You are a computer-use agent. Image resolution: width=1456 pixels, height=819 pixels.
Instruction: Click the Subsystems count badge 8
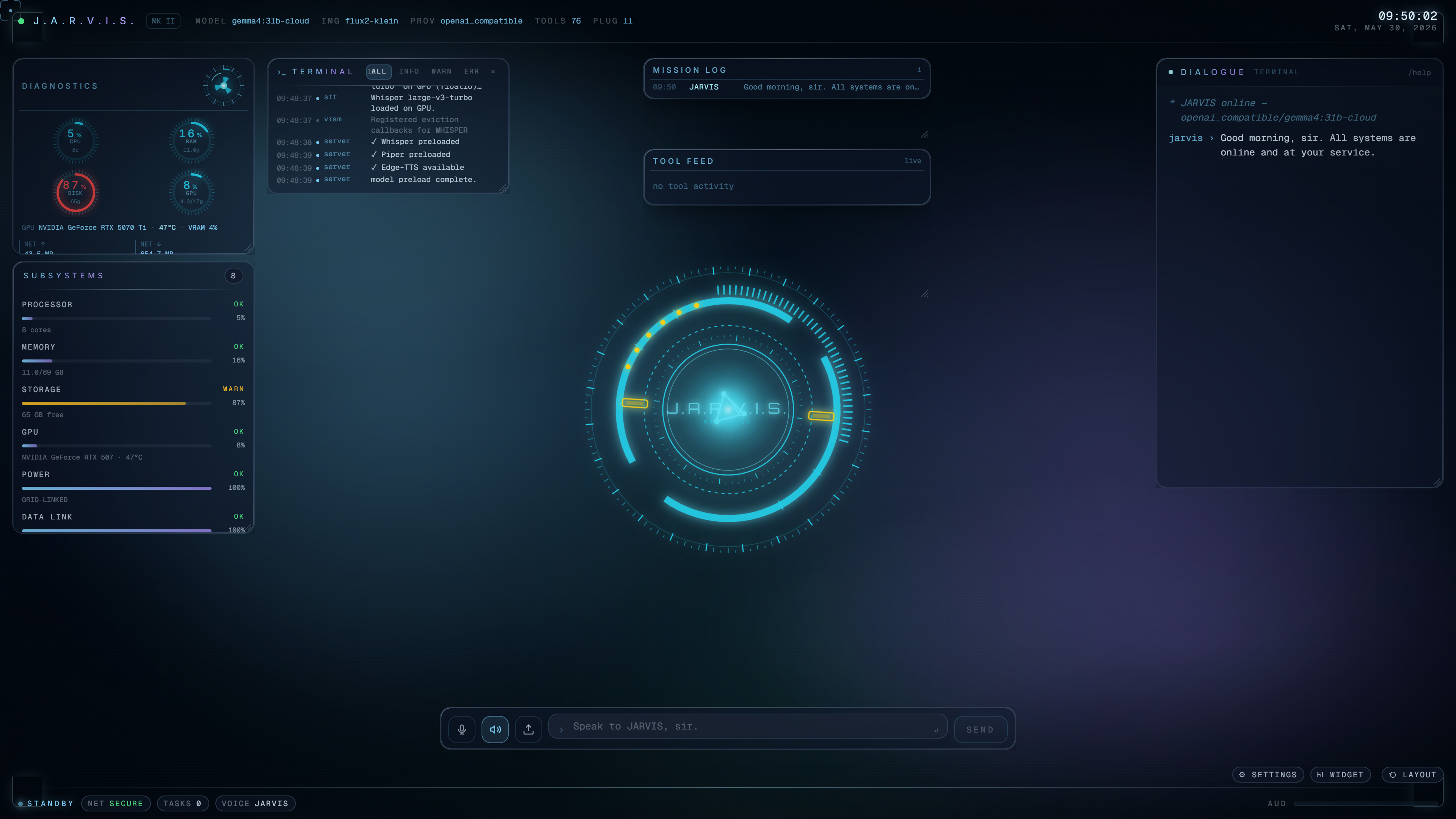point(233,276)
